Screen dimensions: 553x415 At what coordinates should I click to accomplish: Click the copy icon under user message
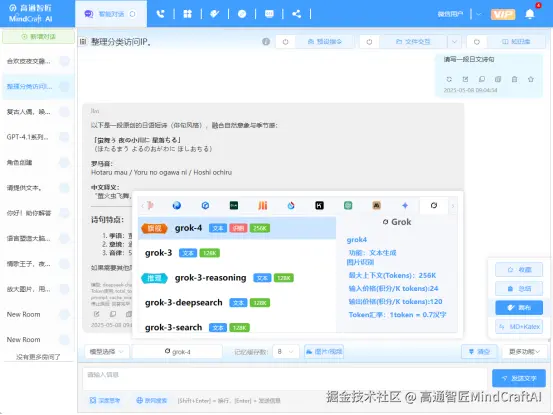click(x=498, y=79)
